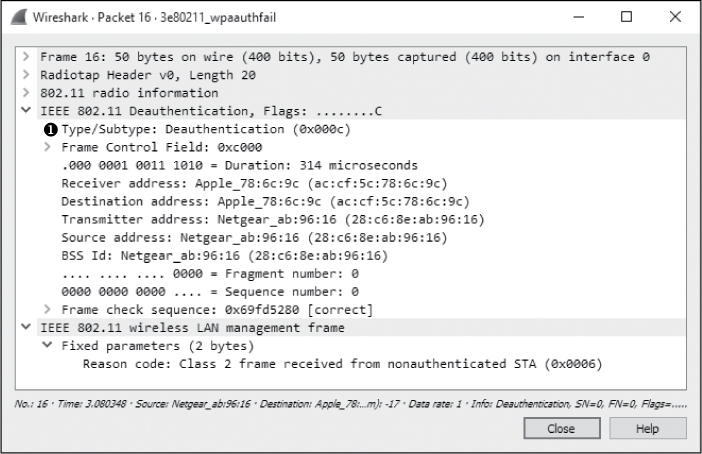
Task: Collapse the Fixed parameters (2 bytes) node
Action: [47, 345]
